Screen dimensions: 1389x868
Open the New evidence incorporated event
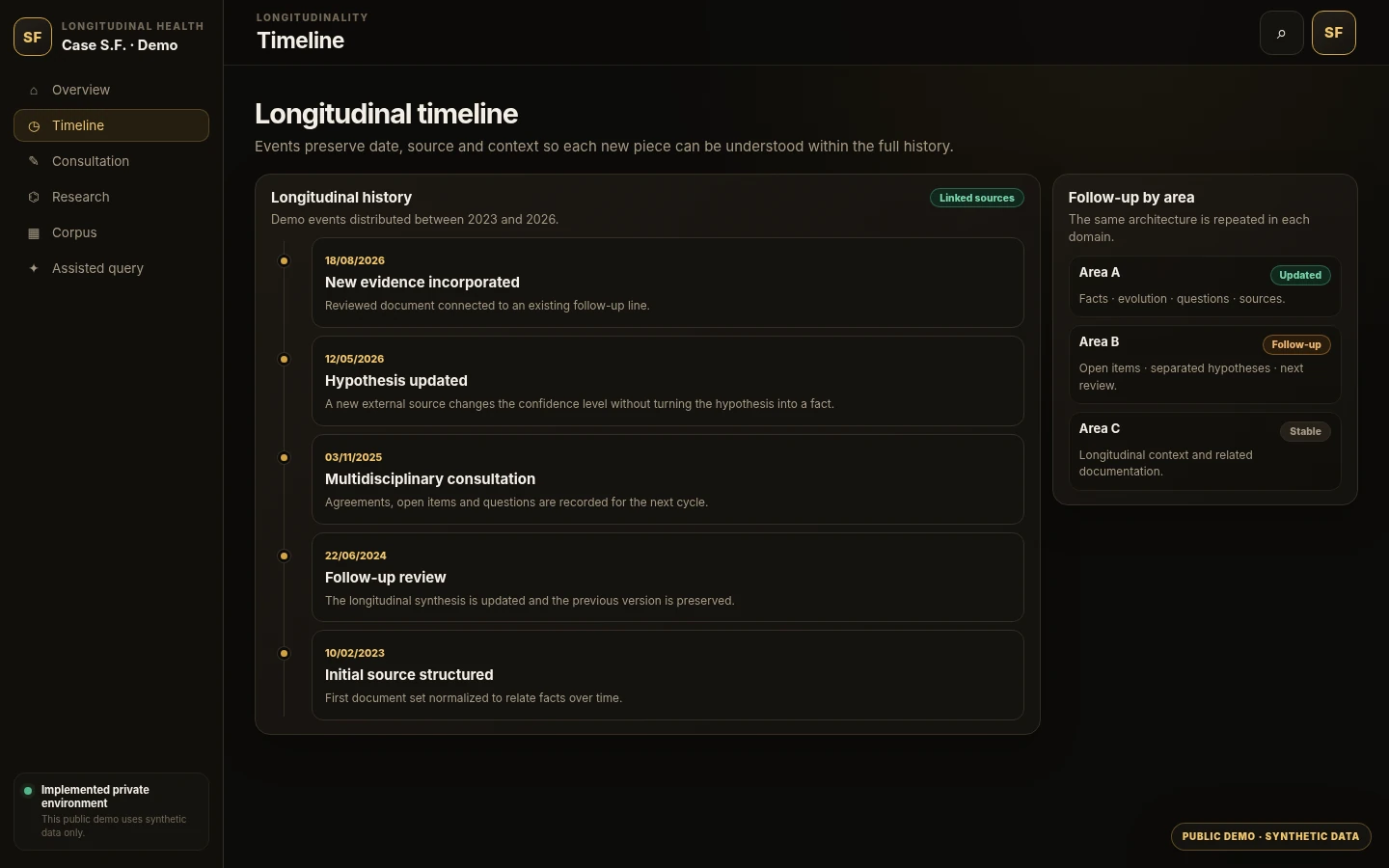667,283
